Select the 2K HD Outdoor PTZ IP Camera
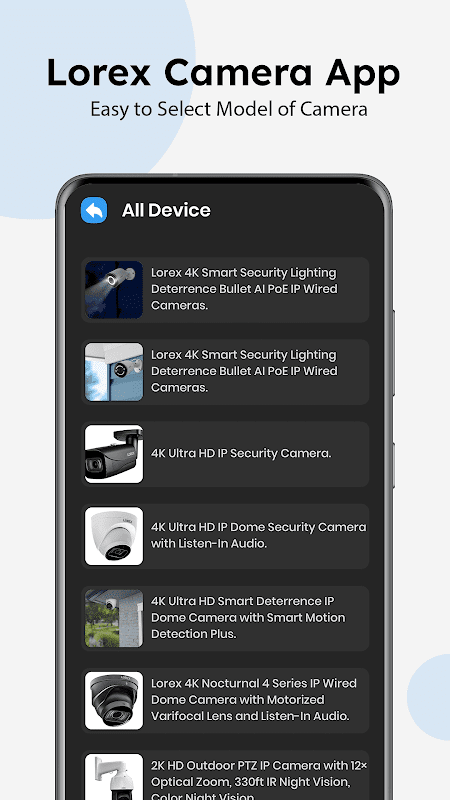Viewport: 450px width, 800px height. [x=225, y=775]
